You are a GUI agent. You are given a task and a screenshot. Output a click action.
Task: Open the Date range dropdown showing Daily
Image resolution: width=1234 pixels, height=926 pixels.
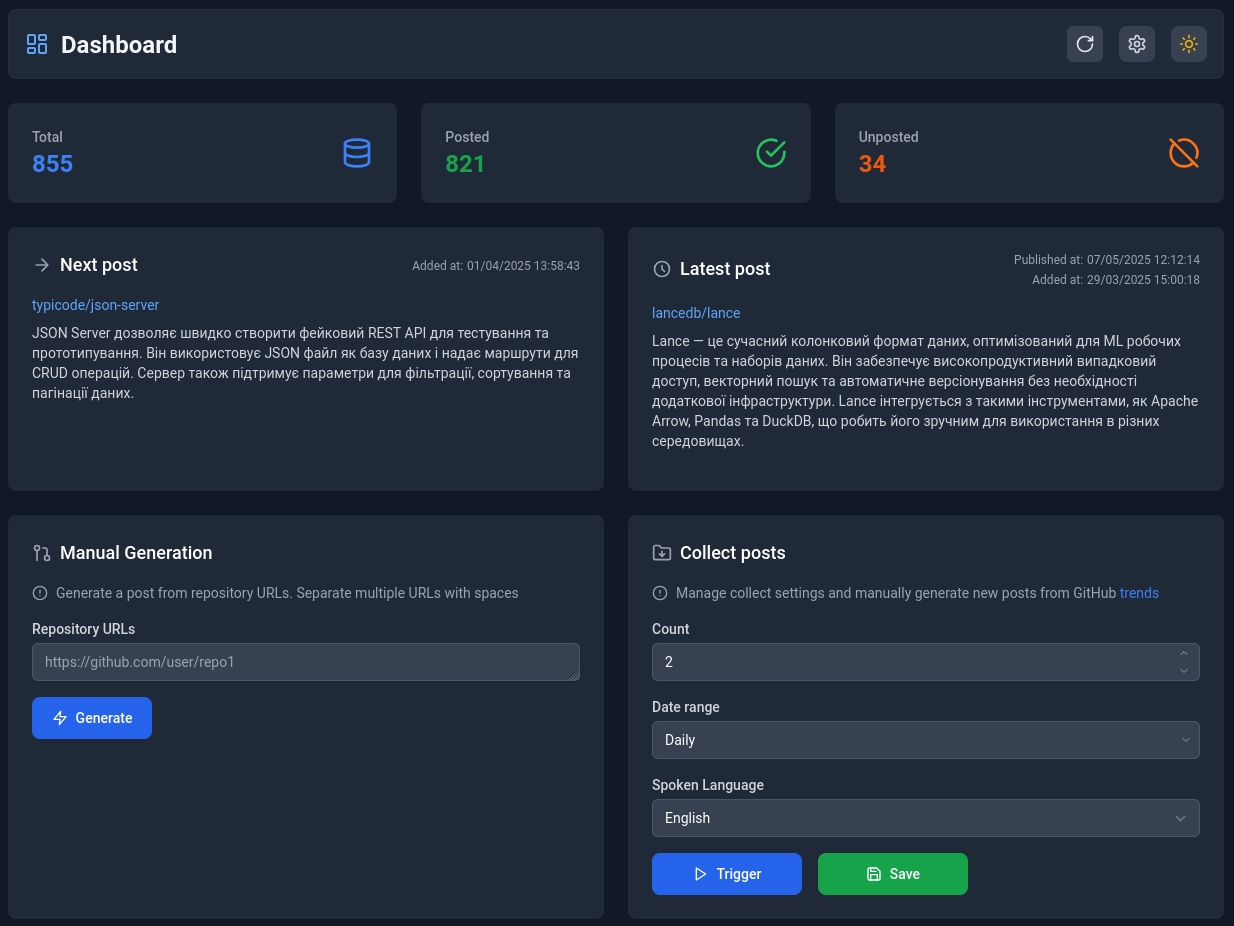(926, 740)
